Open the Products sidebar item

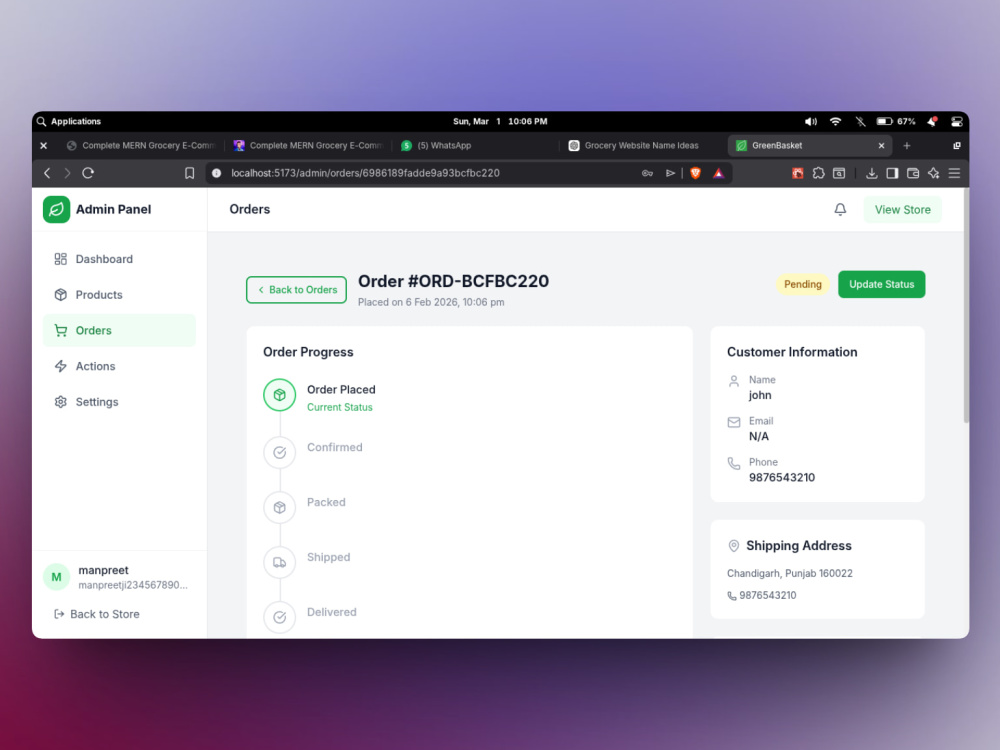tap(119, 295)
